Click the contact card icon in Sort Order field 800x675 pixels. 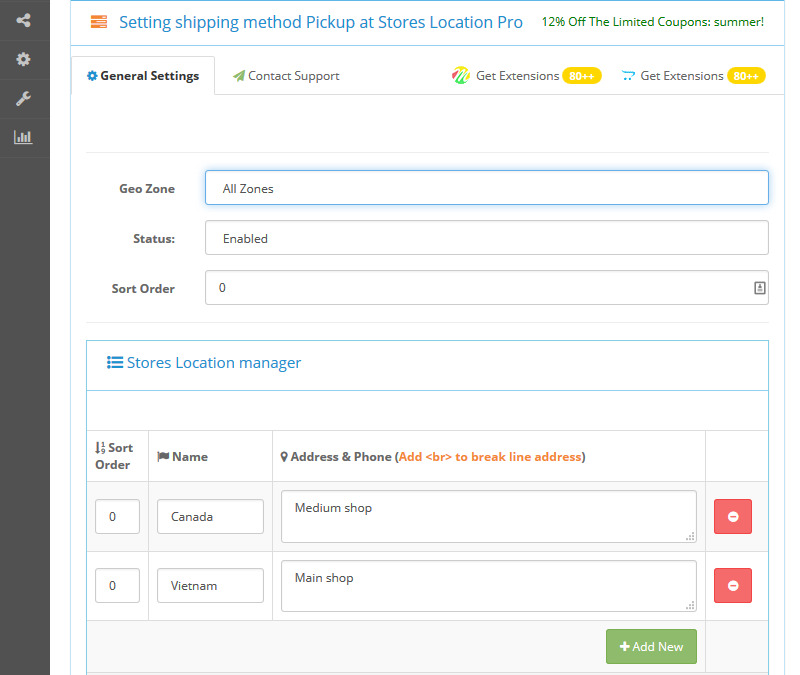(759, 288)
